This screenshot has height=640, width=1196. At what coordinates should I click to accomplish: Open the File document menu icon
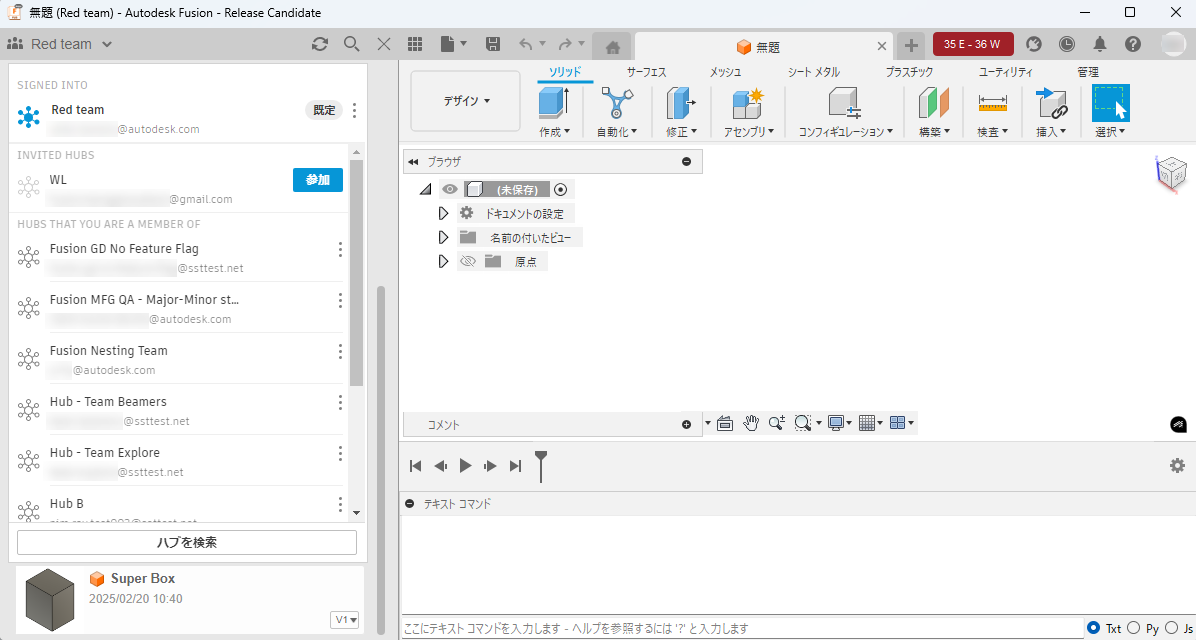tap(453, 44)
